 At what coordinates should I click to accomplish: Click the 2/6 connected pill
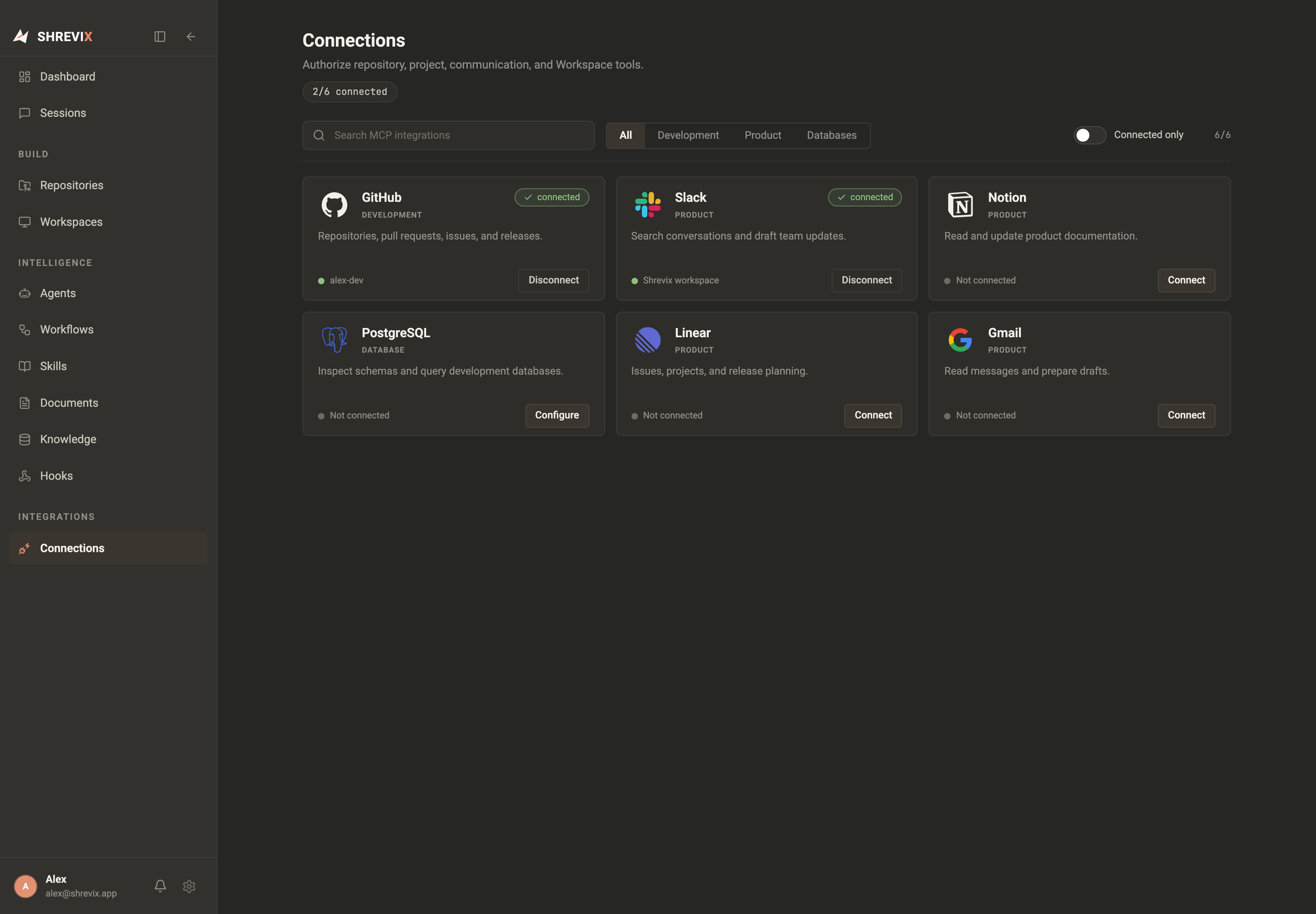pyautogui.click(x=350, y=92)
